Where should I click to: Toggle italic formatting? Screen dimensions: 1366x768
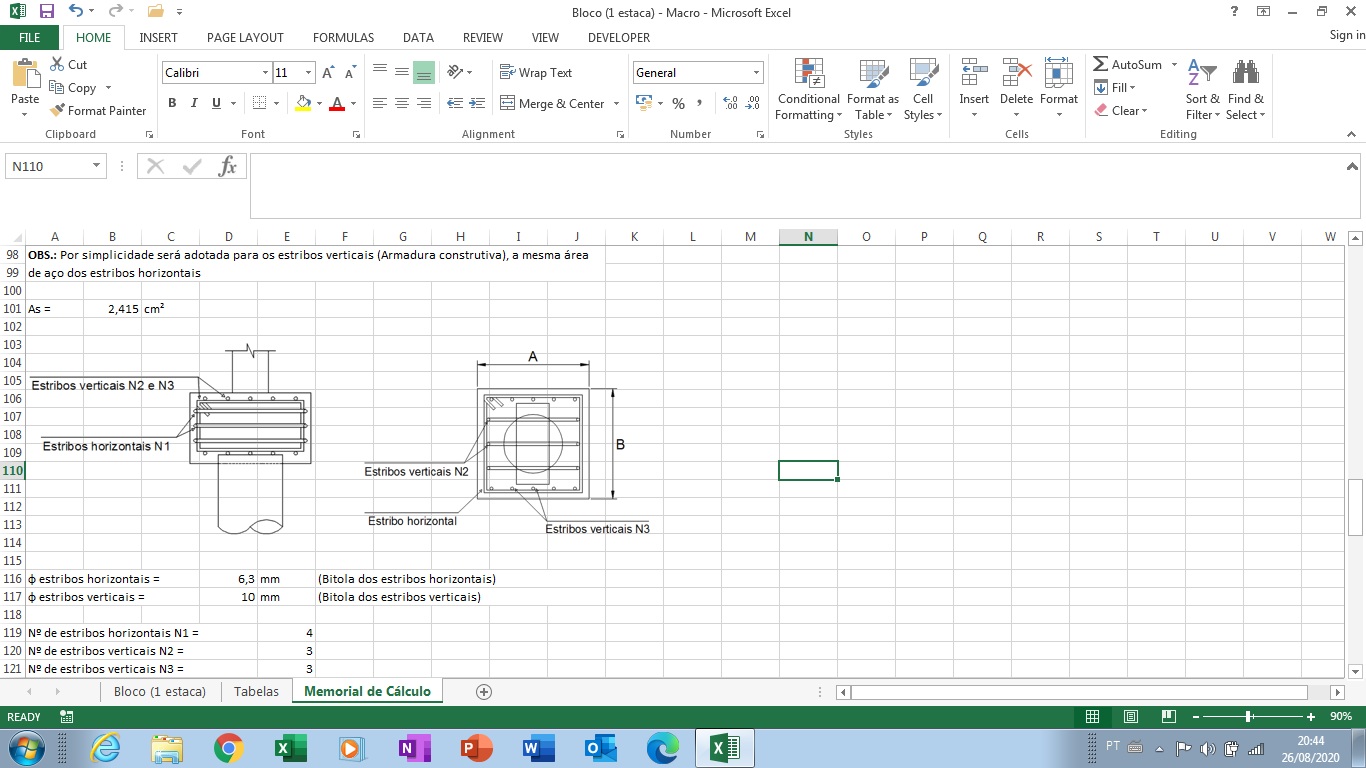(193, 103)
